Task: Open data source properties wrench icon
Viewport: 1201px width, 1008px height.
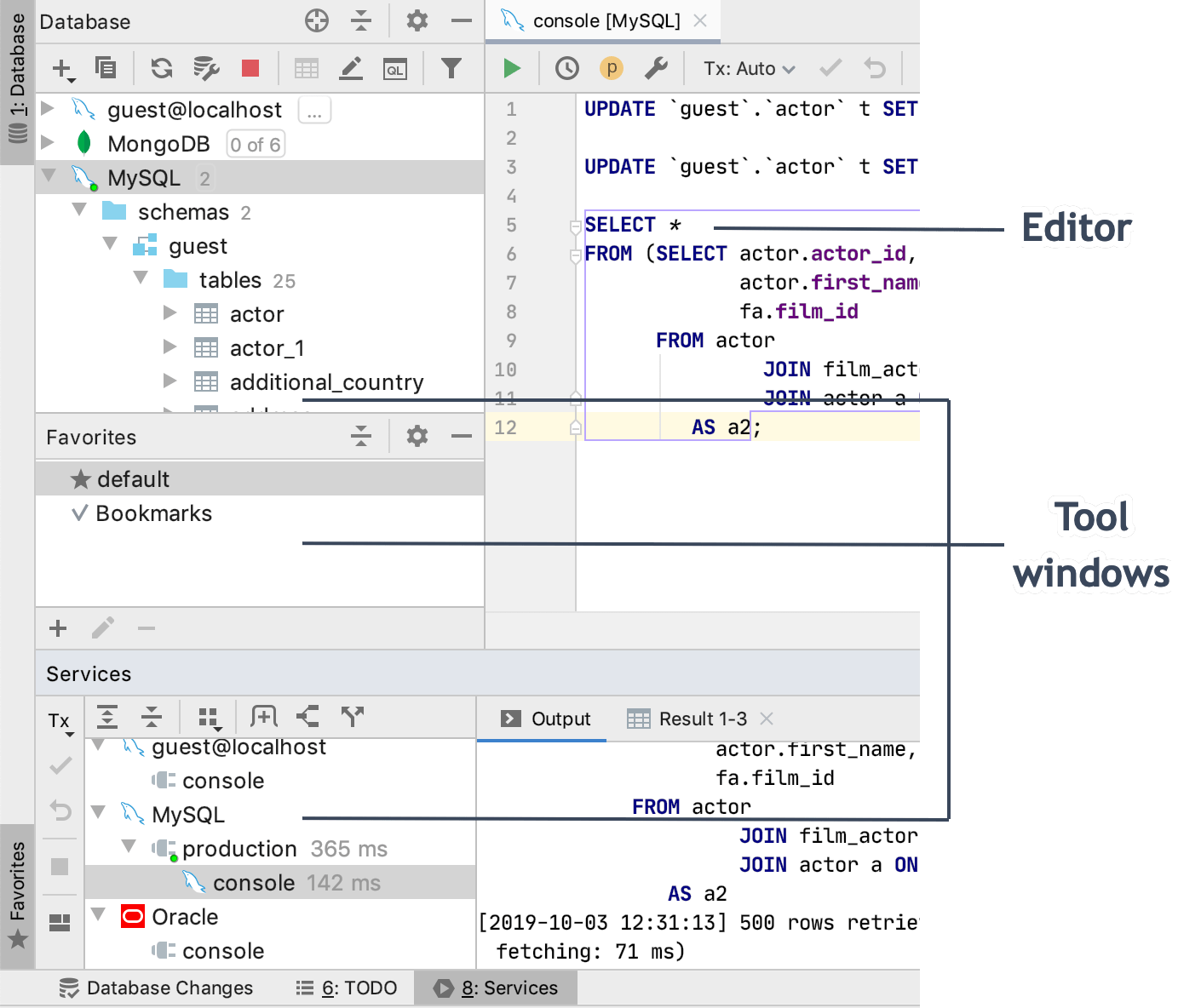Action: 656,68
